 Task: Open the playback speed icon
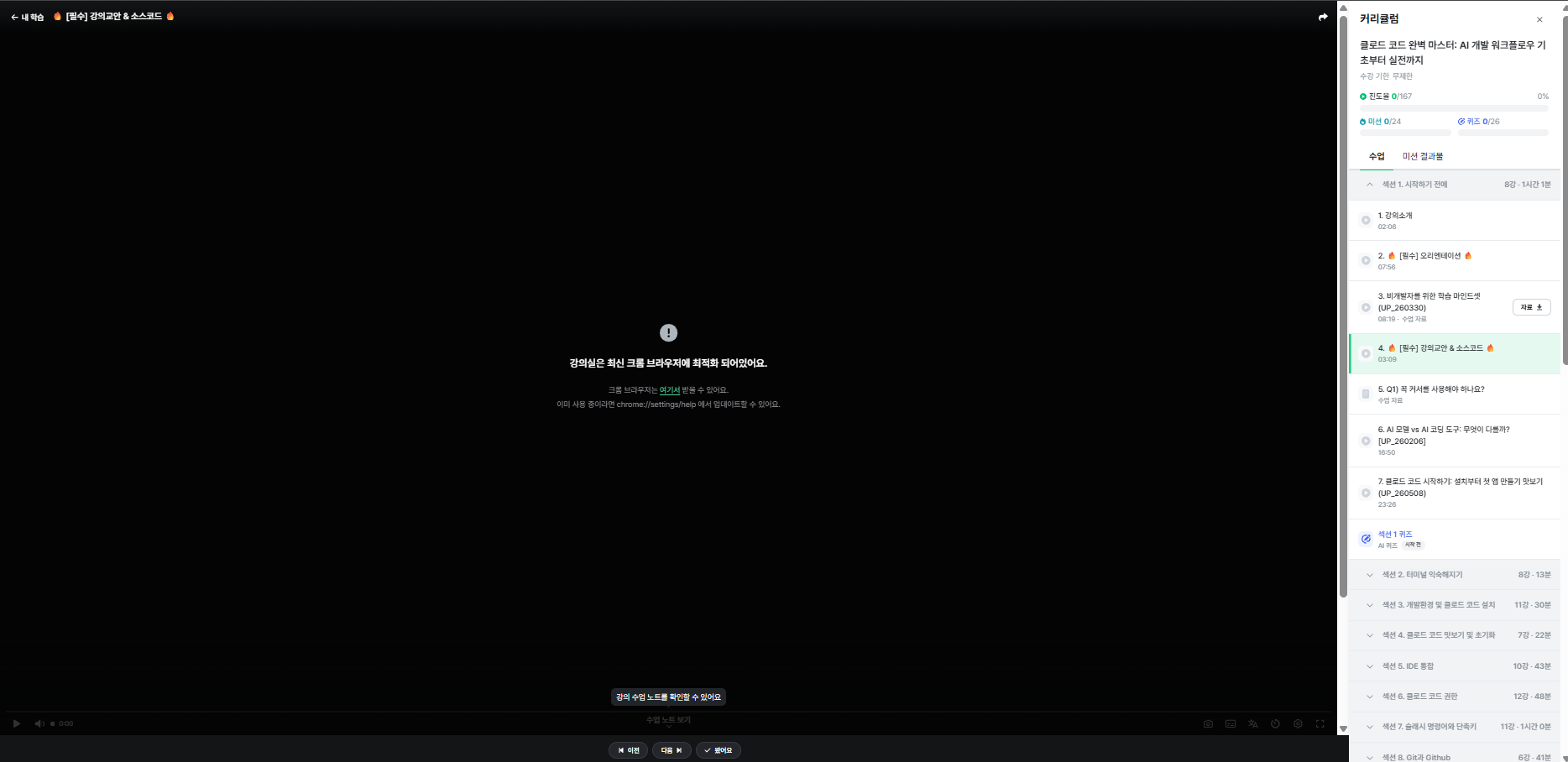(x=1275, y=723)
